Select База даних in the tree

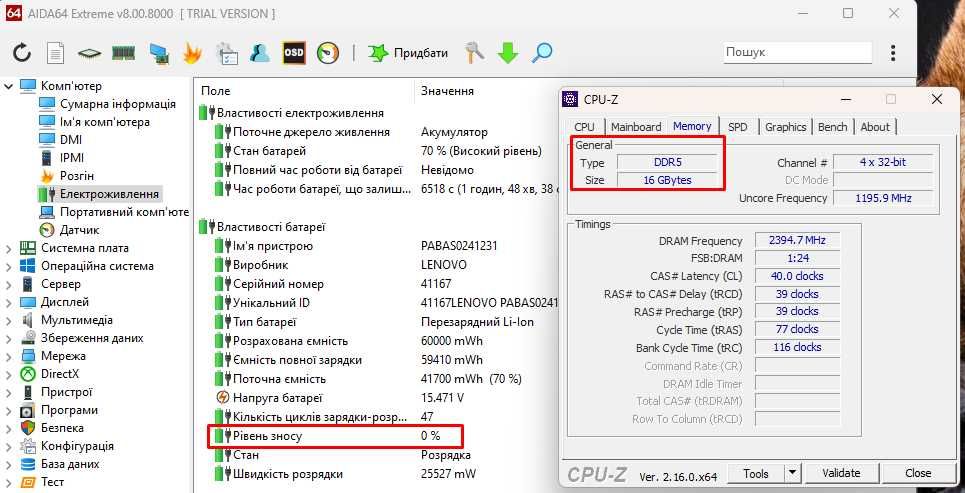pyautogui.click(x=70, y=464)
